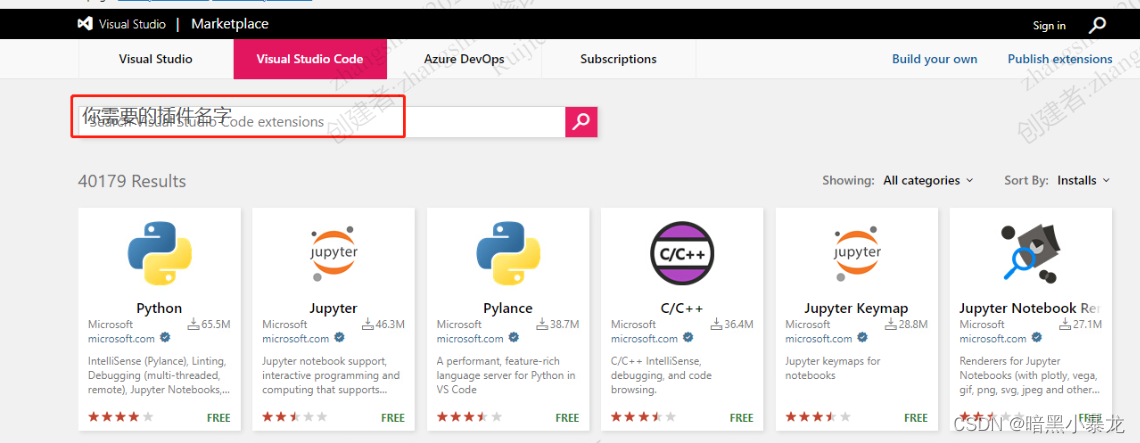This screenshot has width=1140, height=443.
Task: Open the C/C++ extension logo
Action: [x=682, y=252]
